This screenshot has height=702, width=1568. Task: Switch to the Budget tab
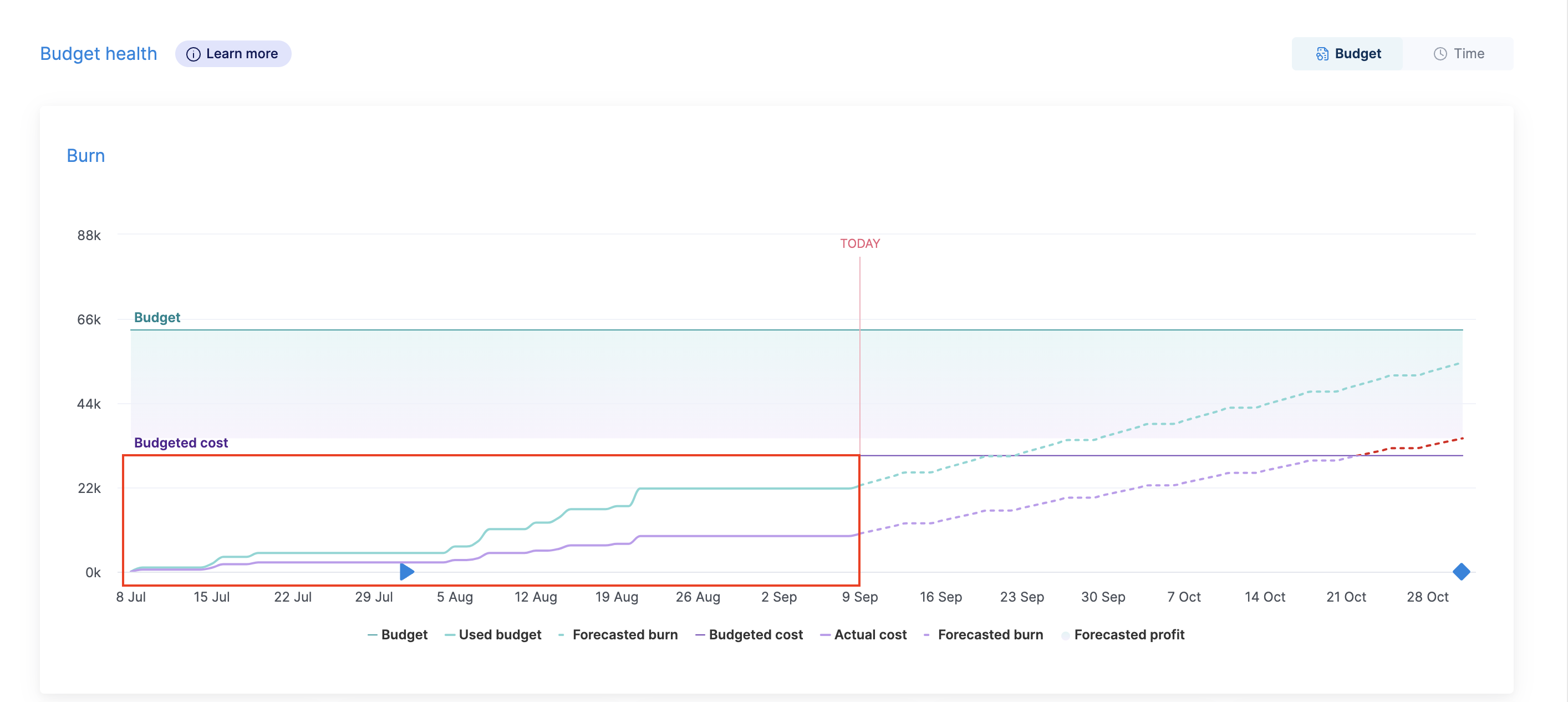[1348, 54]
